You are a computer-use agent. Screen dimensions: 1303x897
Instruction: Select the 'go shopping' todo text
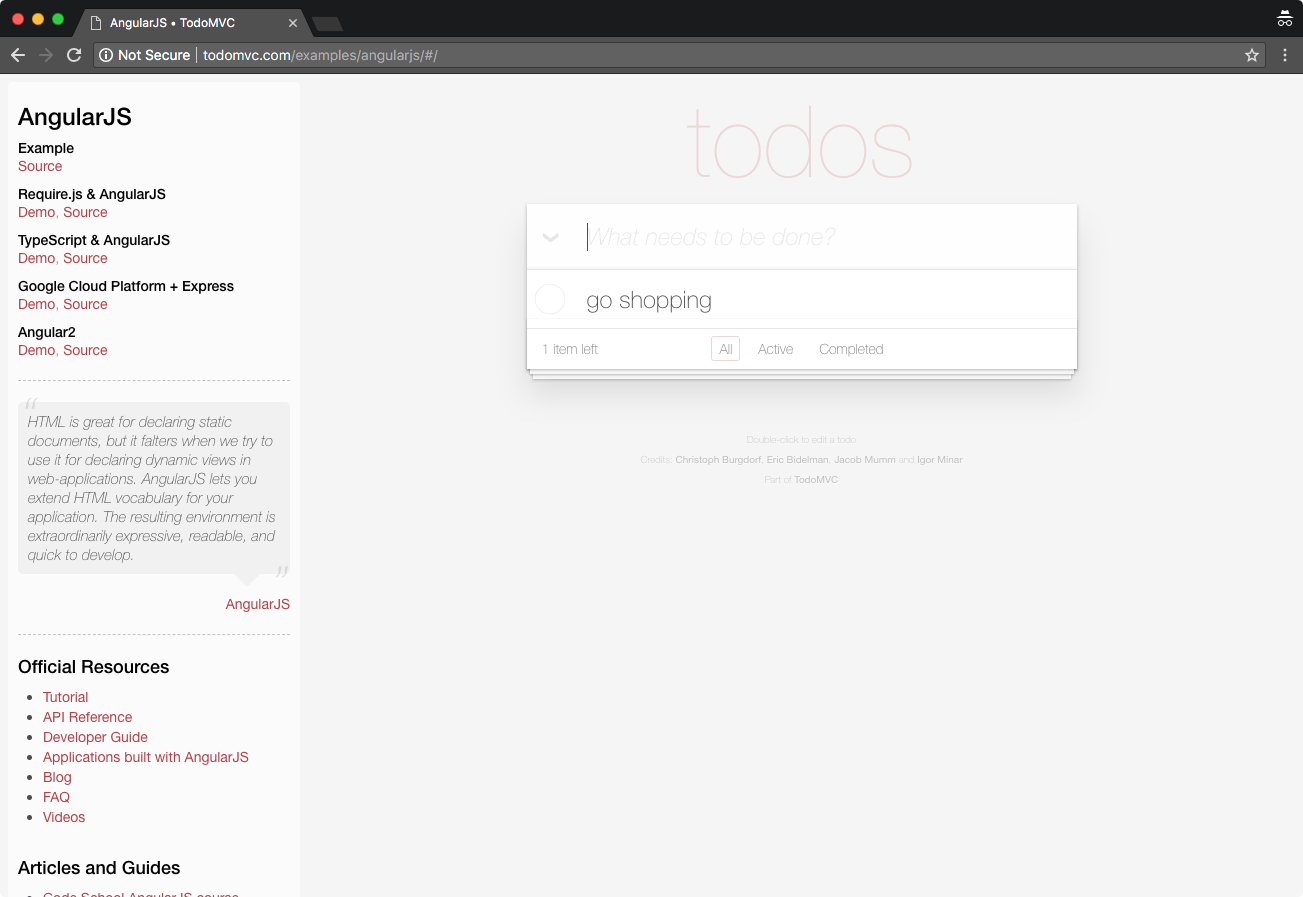tap(649, 300)
